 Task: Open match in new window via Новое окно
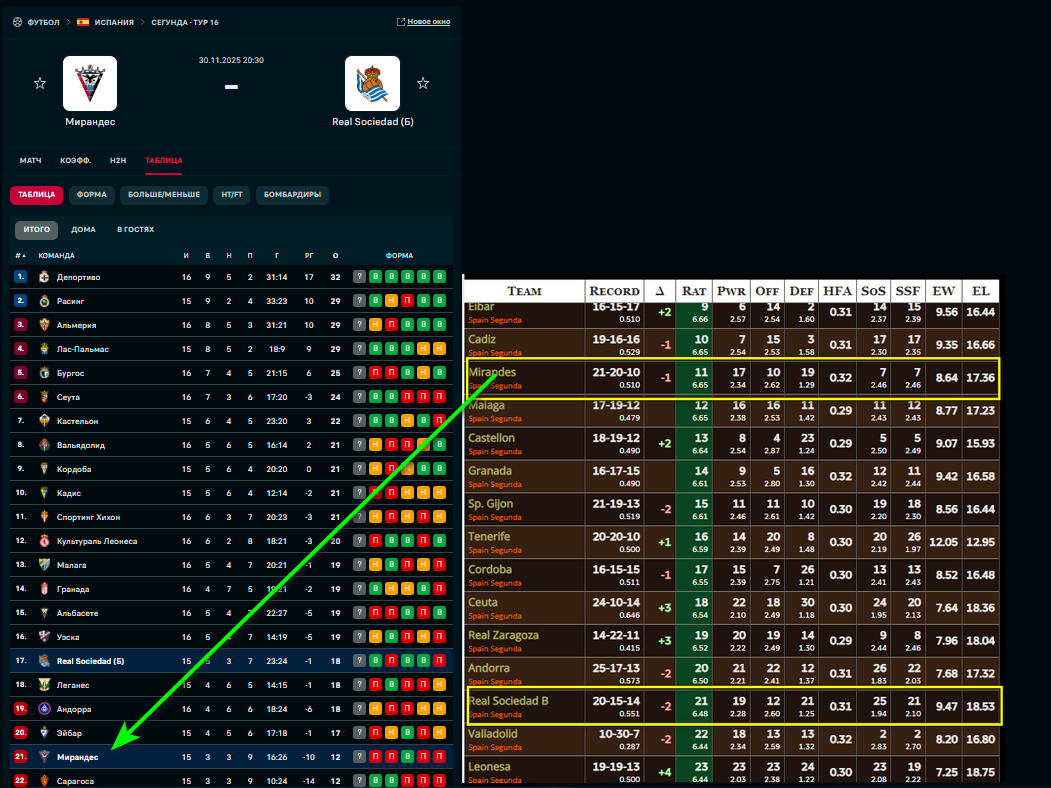423,21
